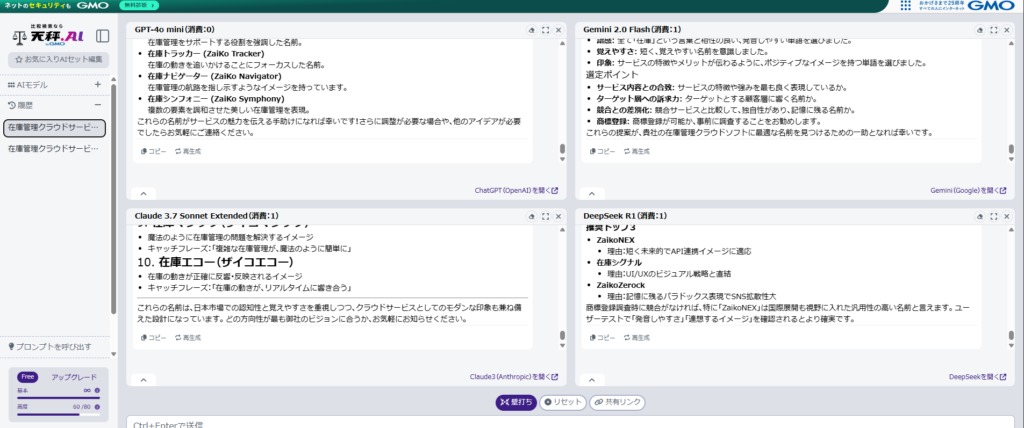Collapse Claude 3.7 Sonnet panel with the chevron
Viewport: 1024px width, 428px height.
144,380
